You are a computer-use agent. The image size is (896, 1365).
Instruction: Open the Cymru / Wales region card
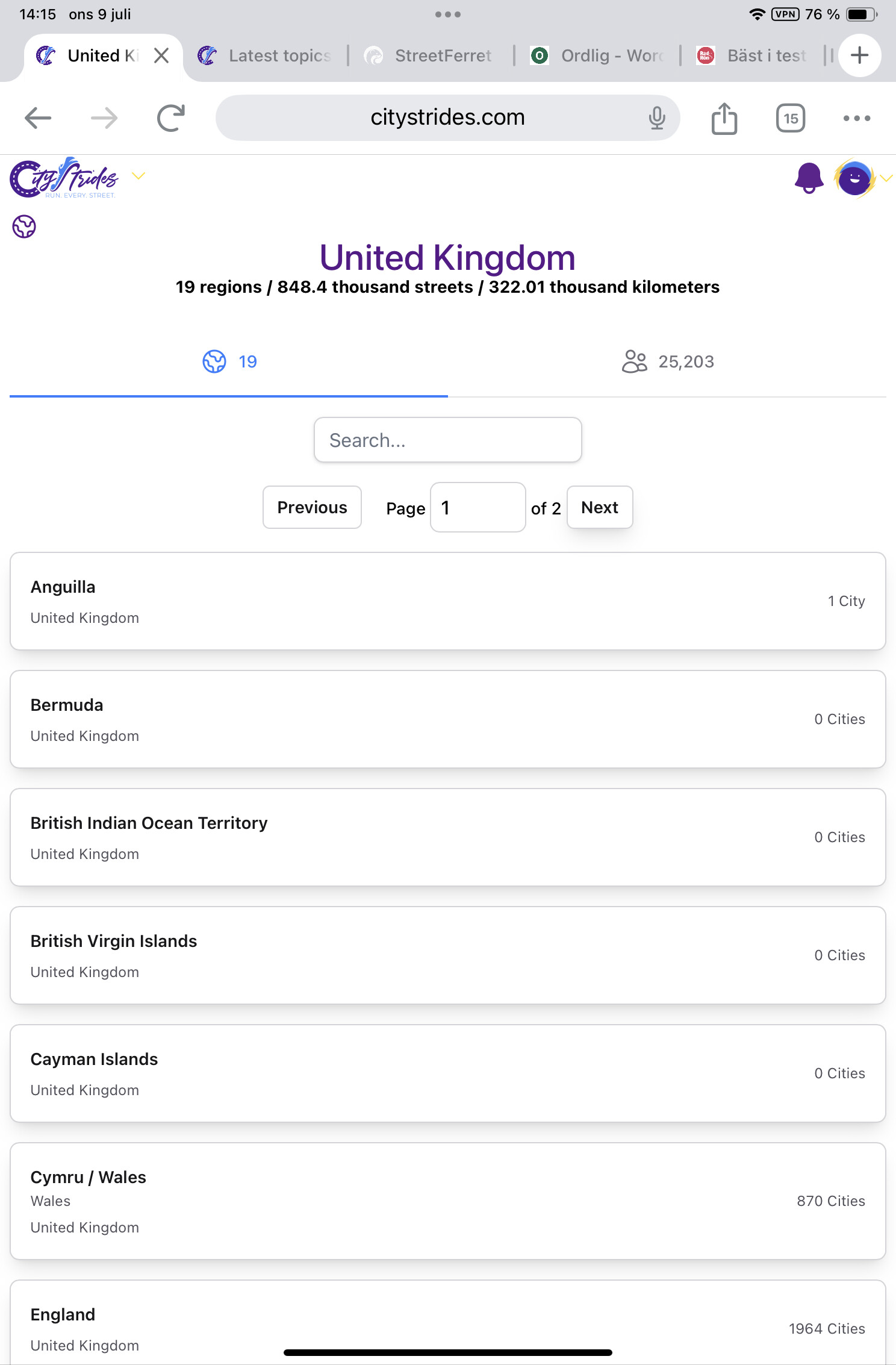(x=447, y=1201)
